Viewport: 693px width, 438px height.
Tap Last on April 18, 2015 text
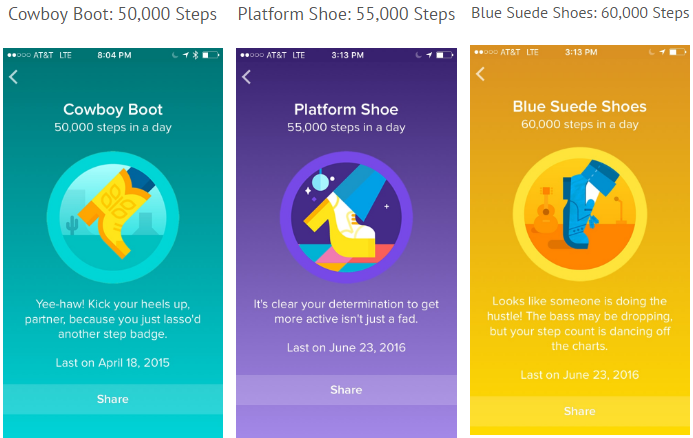pyautogui.click(x=113, y=363)
